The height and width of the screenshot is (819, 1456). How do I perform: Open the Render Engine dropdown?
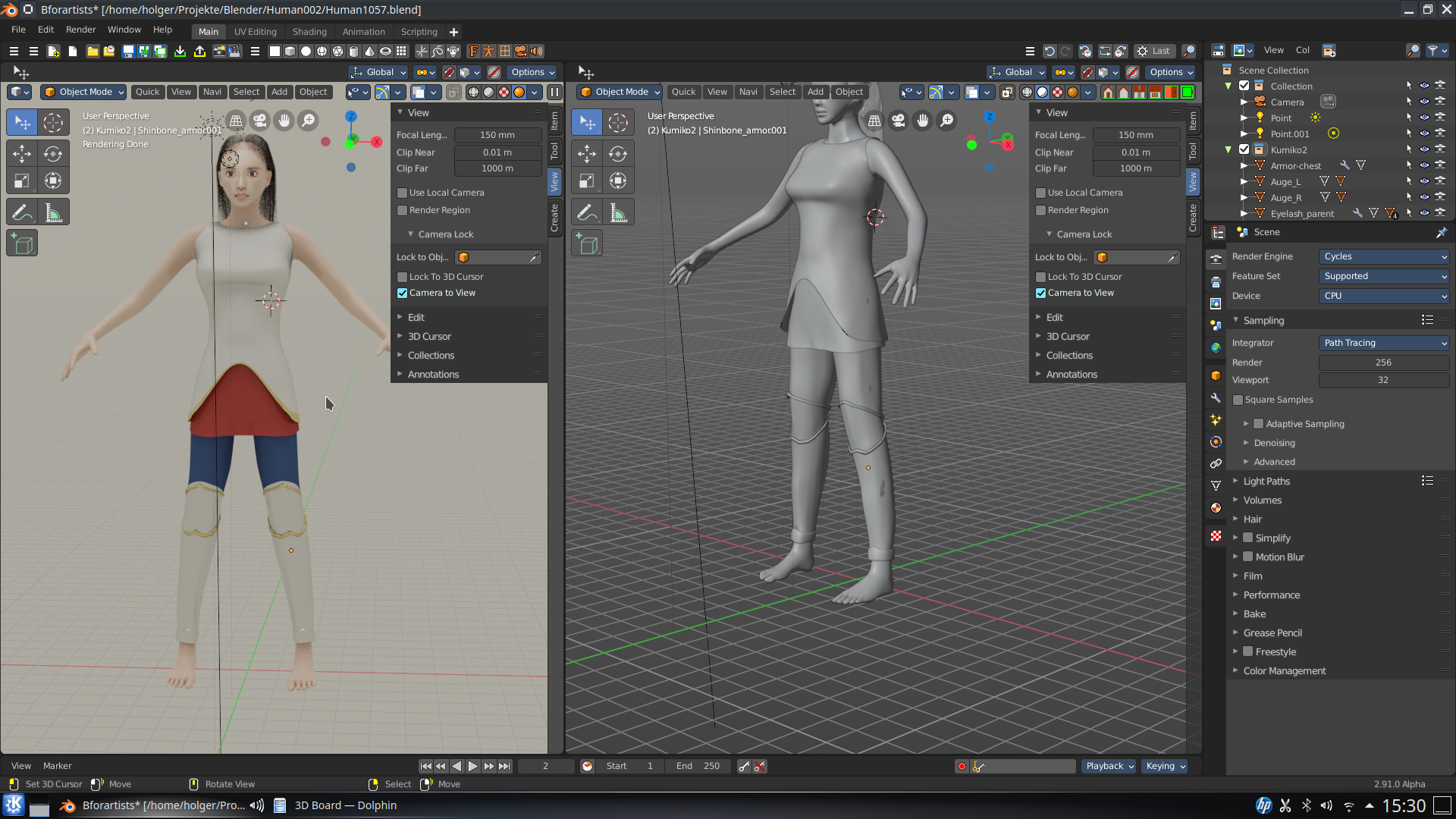(1384, 256)
